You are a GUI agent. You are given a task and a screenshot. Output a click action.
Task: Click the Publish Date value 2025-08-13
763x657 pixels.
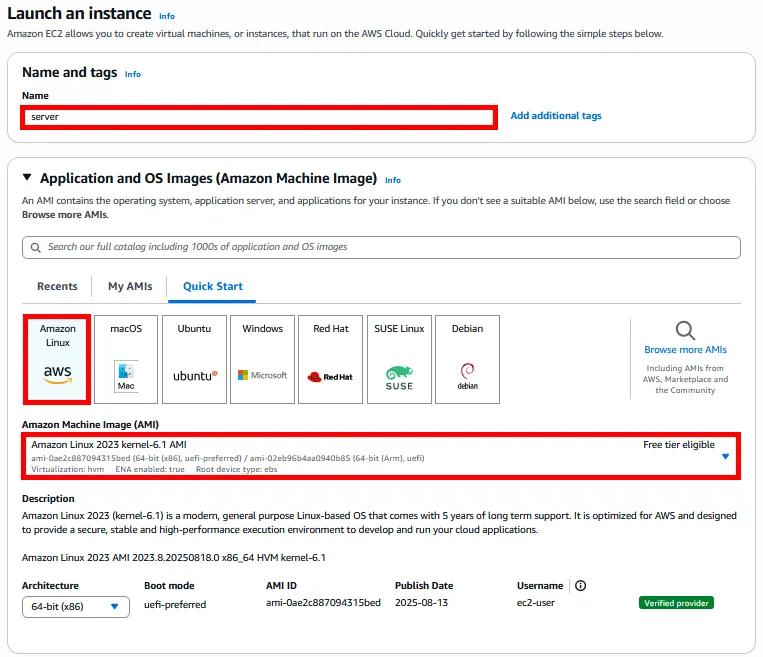tap(421, 602)
